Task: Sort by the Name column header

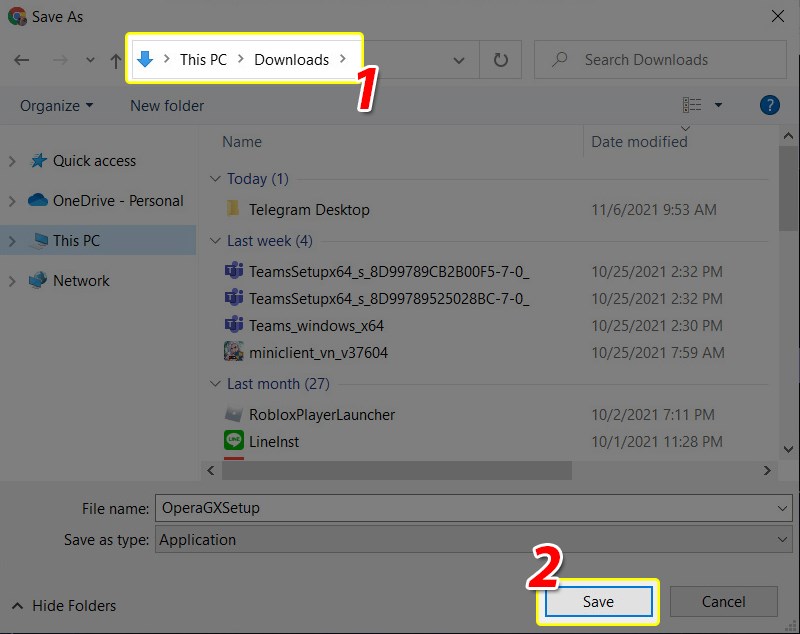Action: [242, 142]
